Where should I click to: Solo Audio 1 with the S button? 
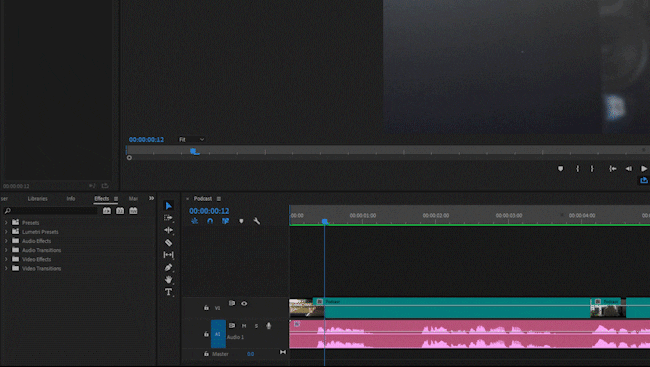click(x=256, y=326)
